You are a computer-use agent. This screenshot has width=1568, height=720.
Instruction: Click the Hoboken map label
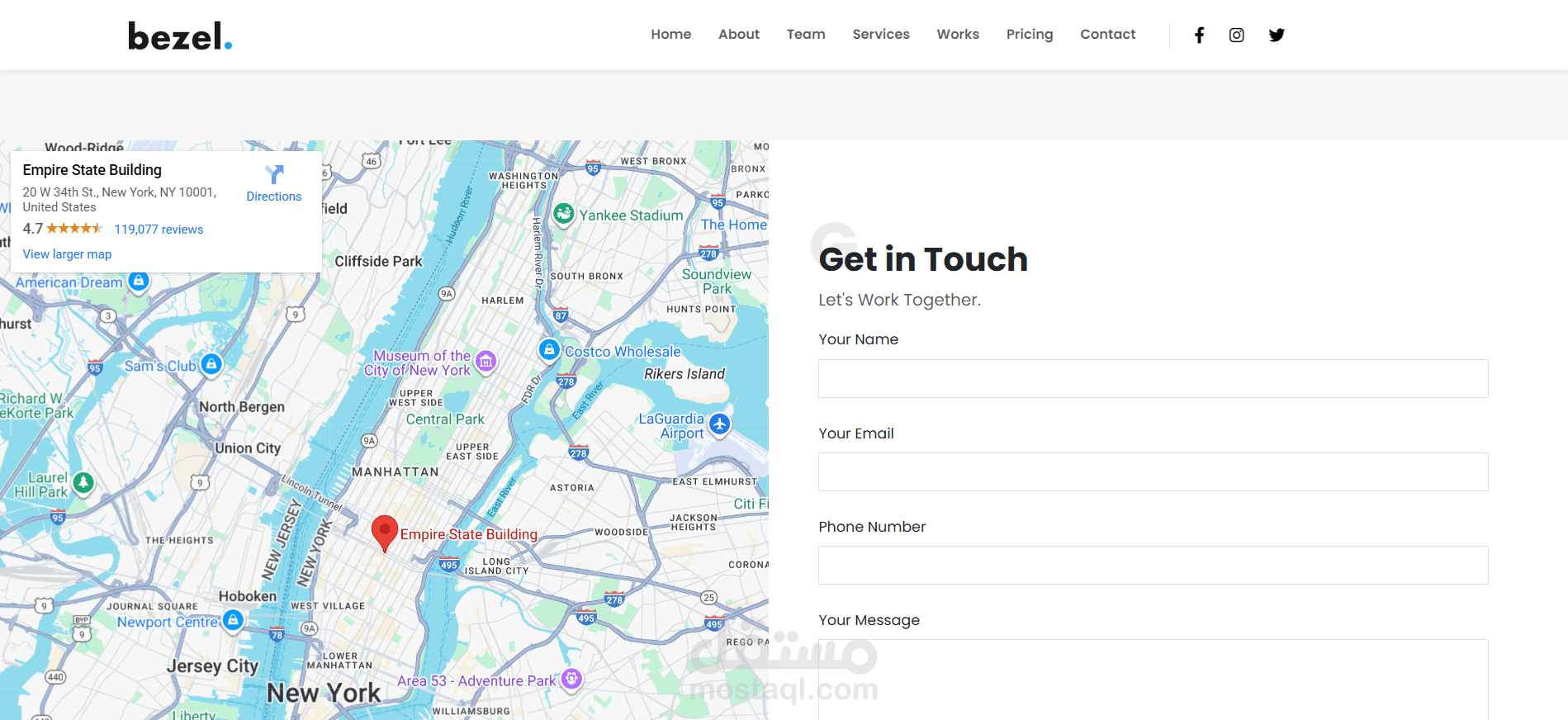tap(248, 596)
